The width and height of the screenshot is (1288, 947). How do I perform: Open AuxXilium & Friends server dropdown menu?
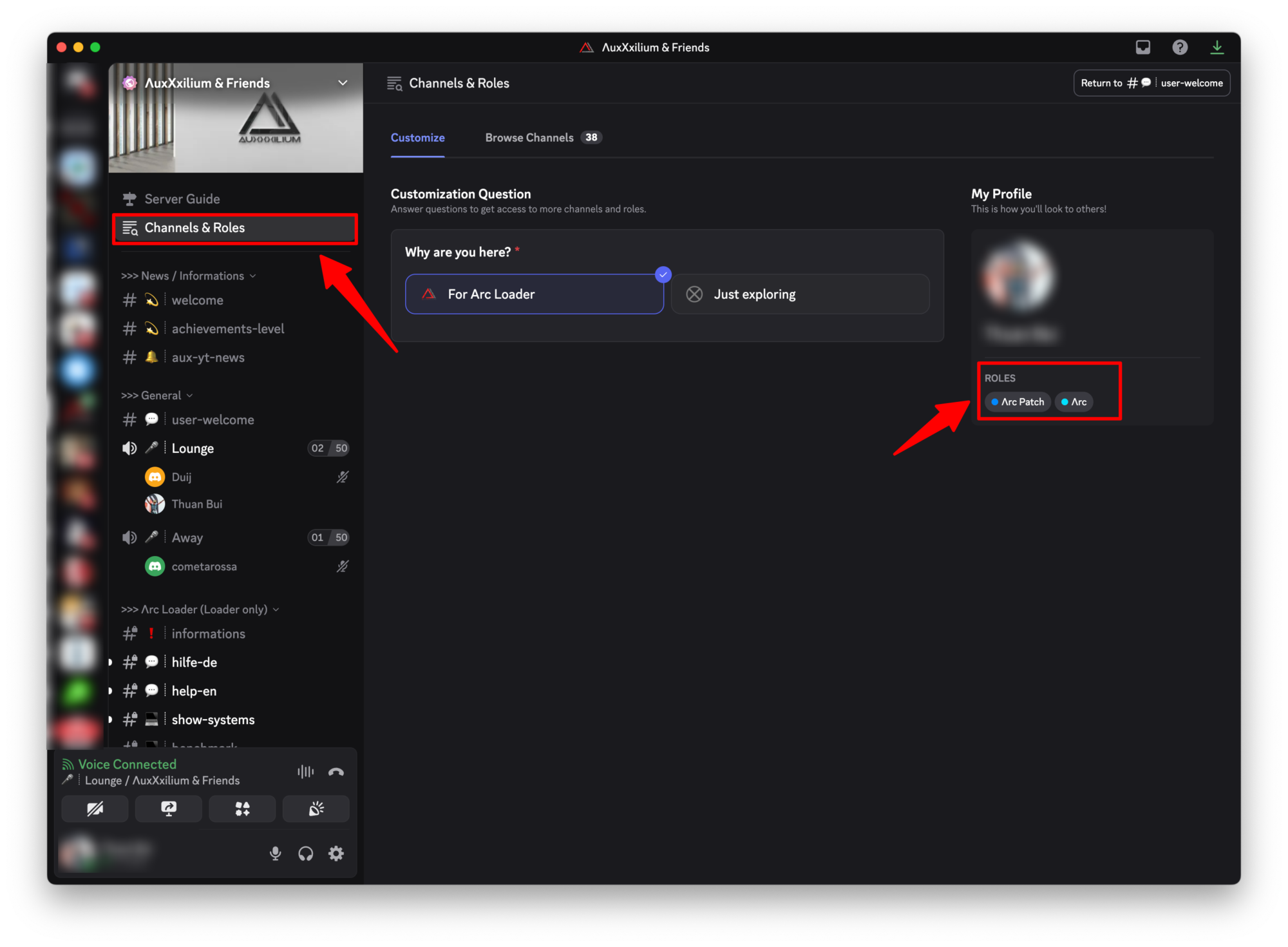pyautogui.click(x=343, y=83)
